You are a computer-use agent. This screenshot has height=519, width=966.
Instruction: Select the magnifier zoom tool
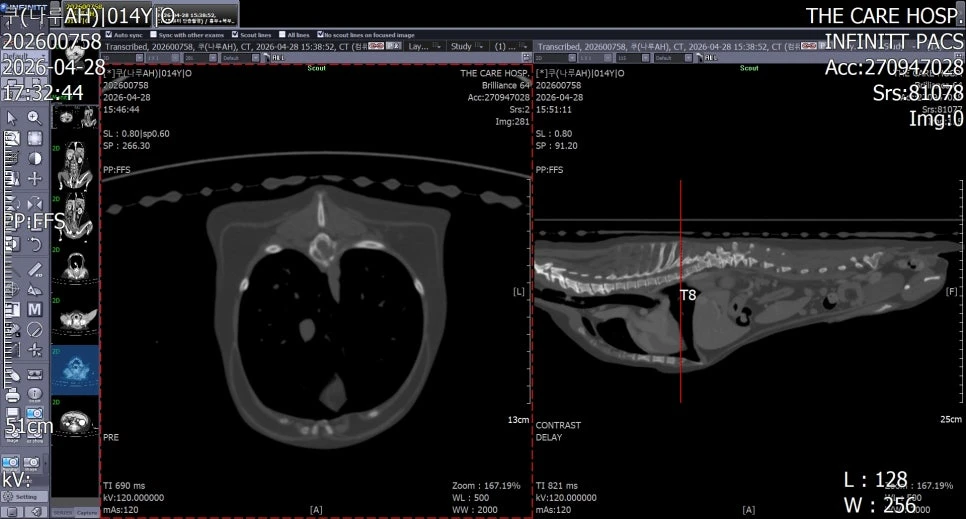(34, 118)
